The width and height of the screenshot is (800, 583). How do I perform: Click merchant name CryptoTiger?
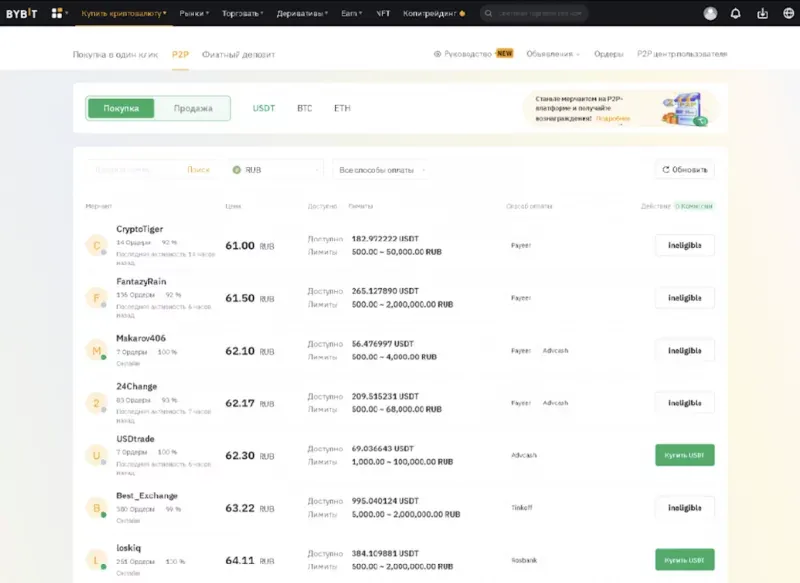pyautogui.click(x=140, y=229)
